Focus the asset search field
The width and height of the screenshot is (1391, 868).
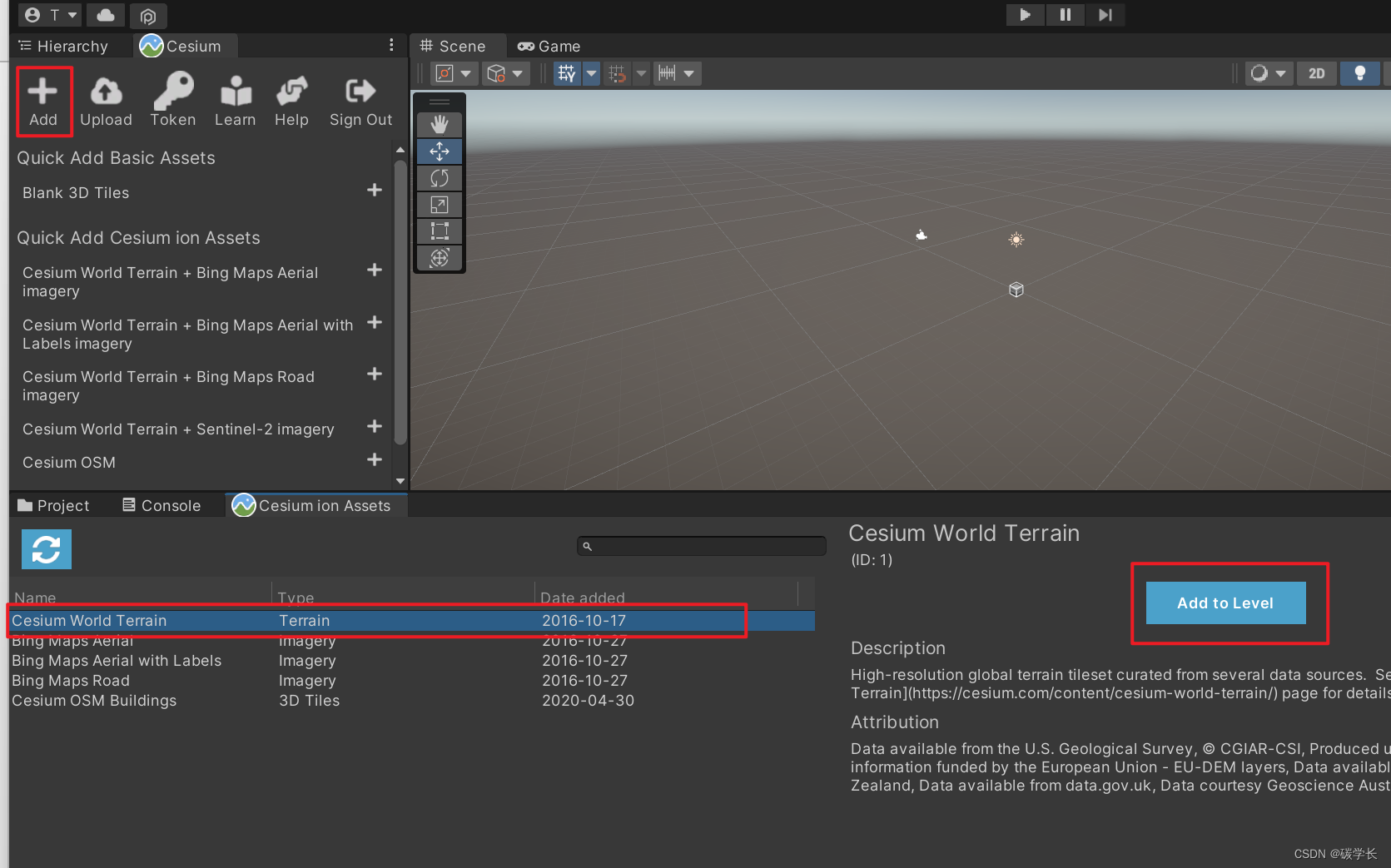click(x=701, y=546)
